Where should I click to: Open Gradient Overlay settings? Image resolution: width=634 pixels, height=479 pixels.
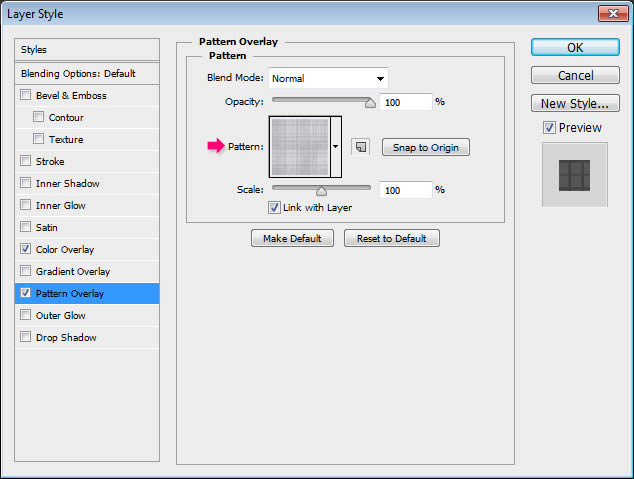point(73,272)
